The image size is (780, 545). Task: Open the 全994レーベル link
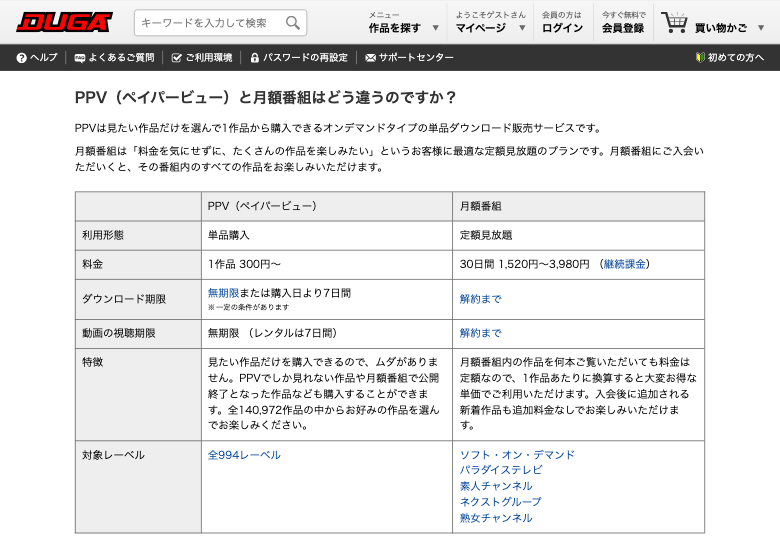coord(244,455)
